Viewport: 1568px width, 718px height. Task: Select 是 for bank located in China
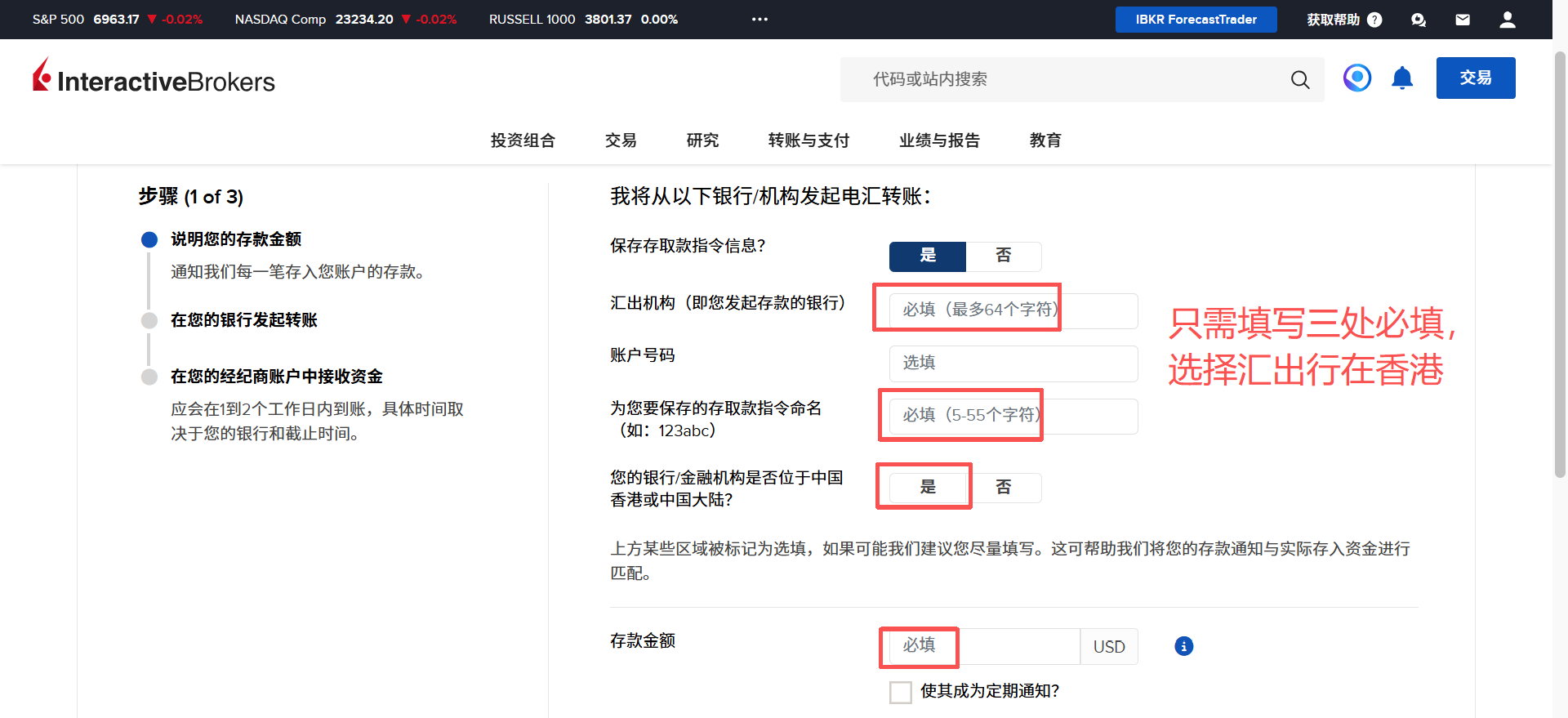tap(928, 488)
